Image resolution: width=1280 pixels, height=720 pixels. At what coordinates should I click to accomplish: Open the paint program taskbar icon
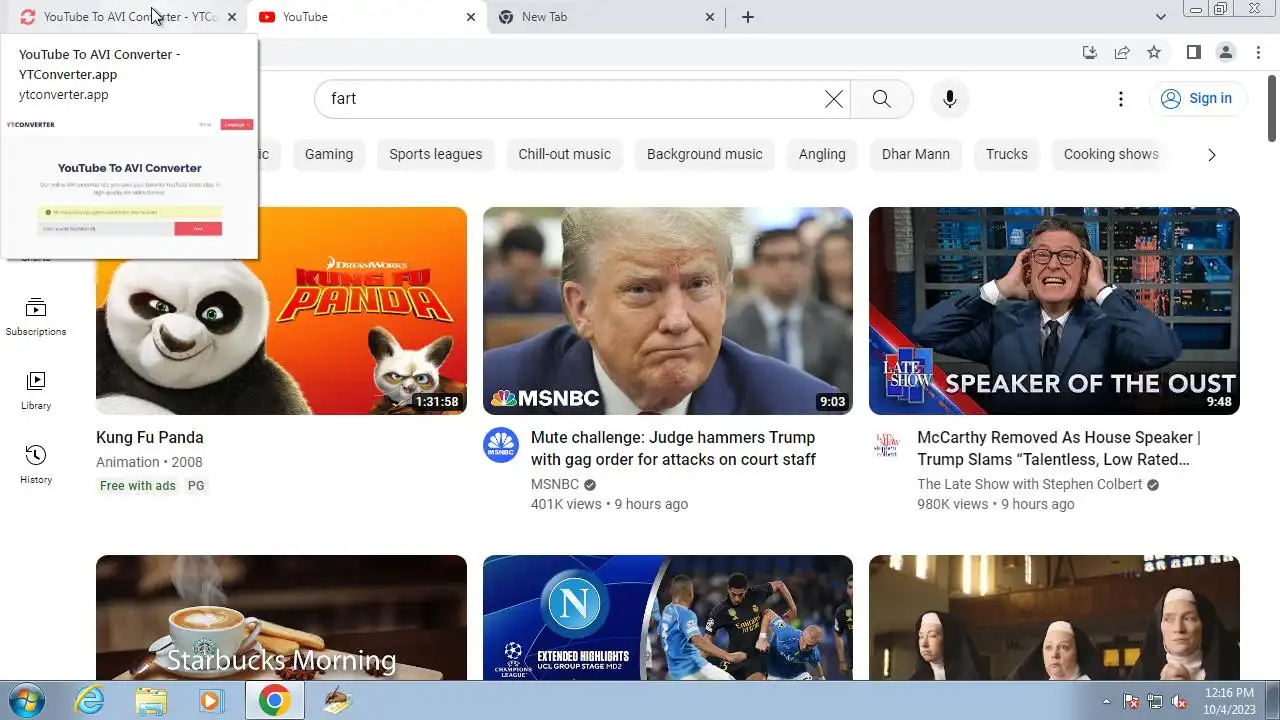coord(338,701)
